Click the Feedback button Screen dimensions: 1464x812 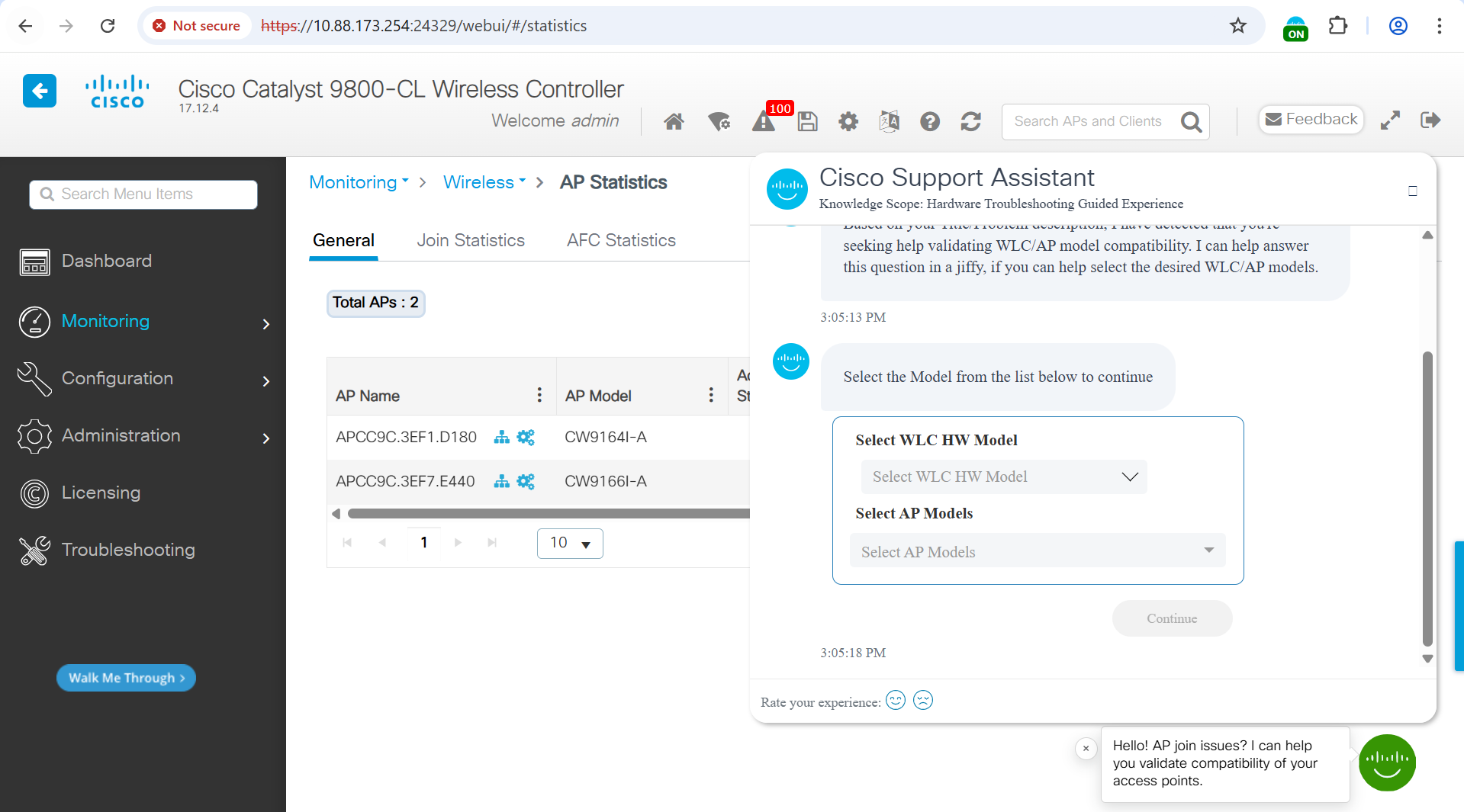pos(1311,120)
